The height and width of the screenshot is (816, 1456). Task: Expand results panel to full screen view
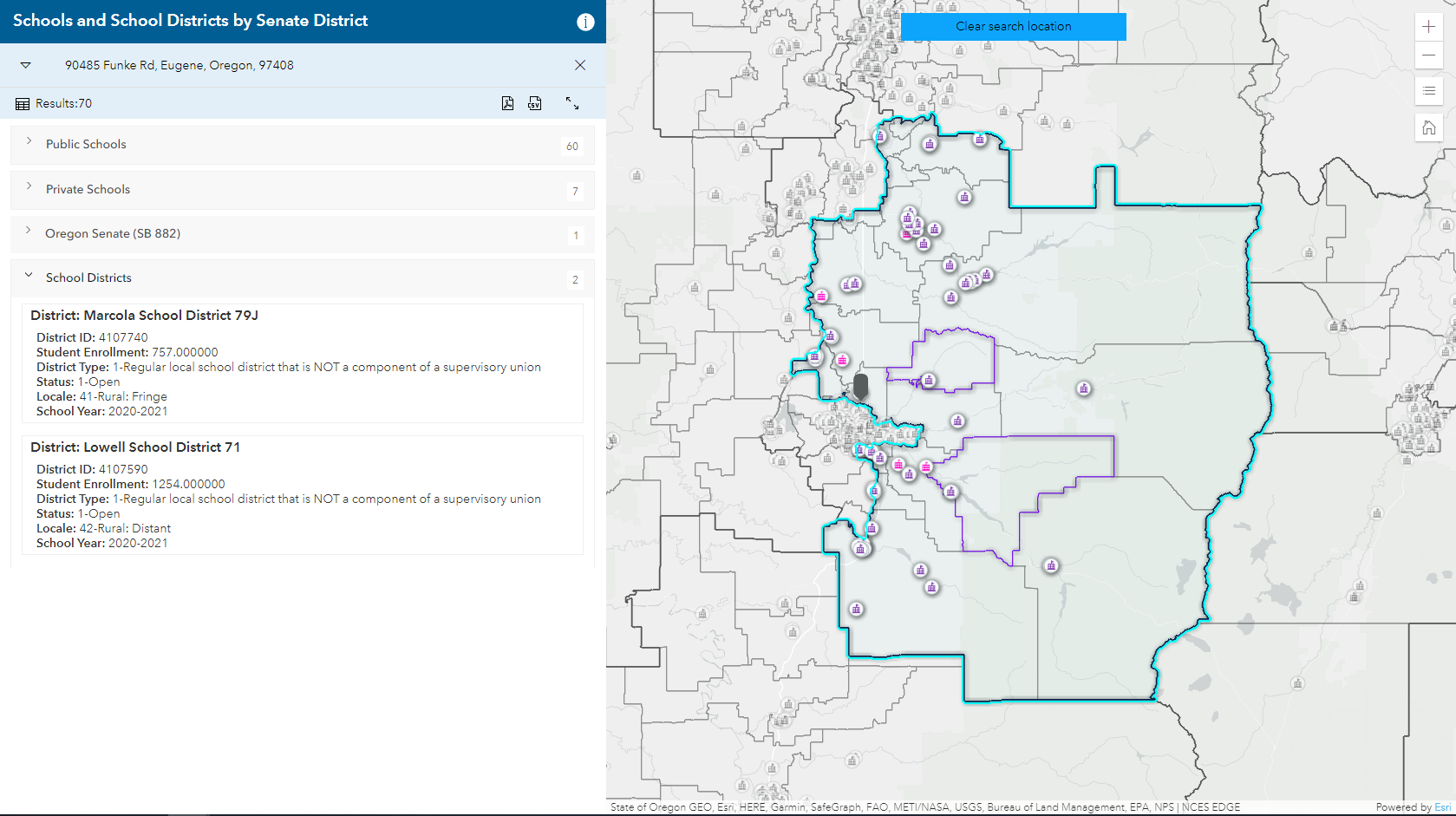(571, 103)
